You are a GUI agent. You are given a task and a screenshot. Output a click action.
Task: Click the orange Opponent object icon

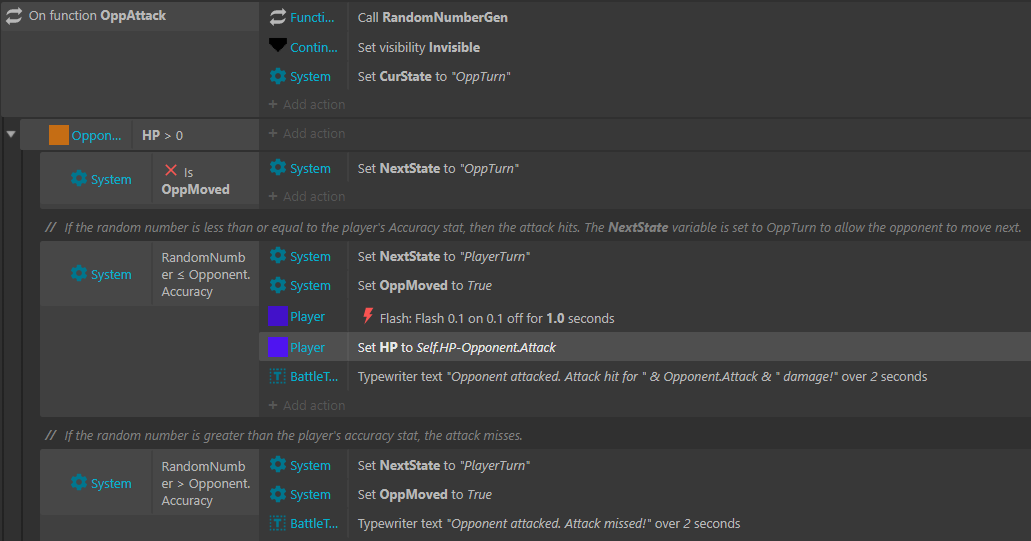[x=59, y=135]
